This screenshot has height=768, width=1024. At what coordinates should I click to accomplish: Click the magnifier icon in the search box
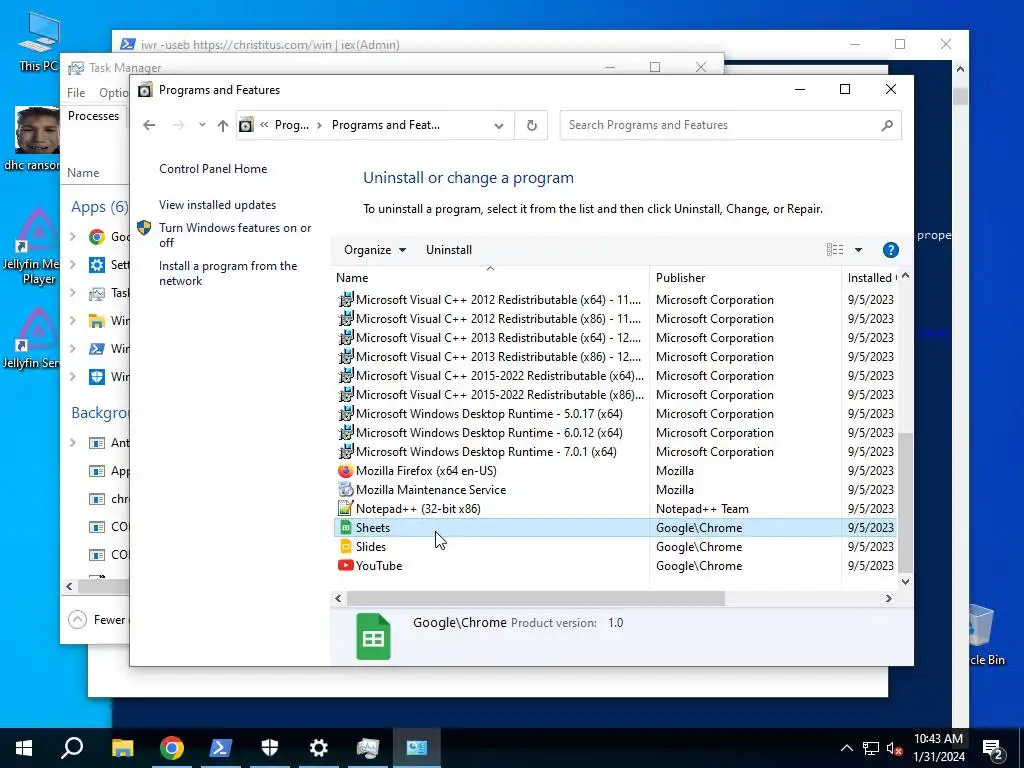coord(886,125)
